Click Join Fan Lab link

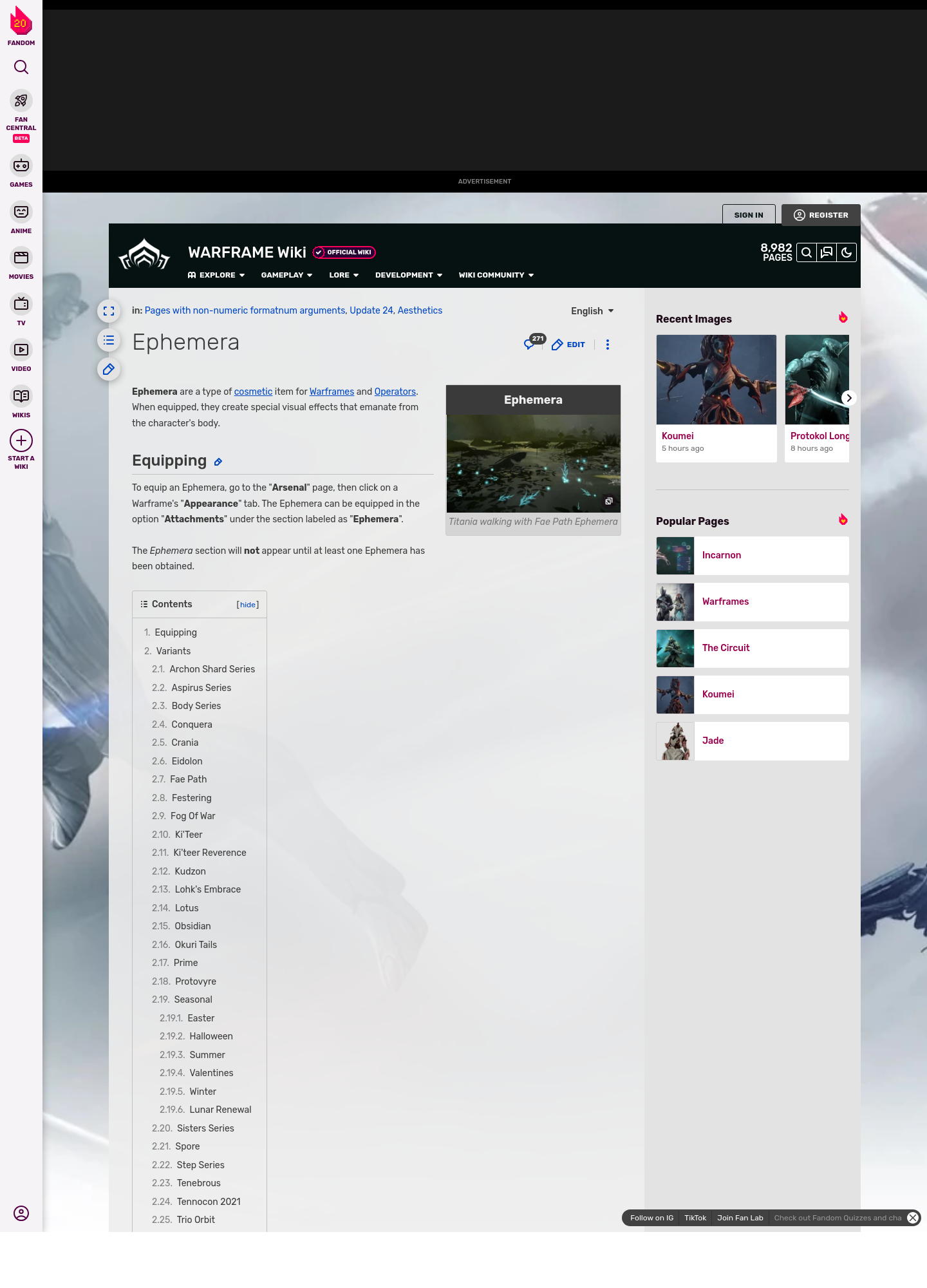[x=740, y=1218]
